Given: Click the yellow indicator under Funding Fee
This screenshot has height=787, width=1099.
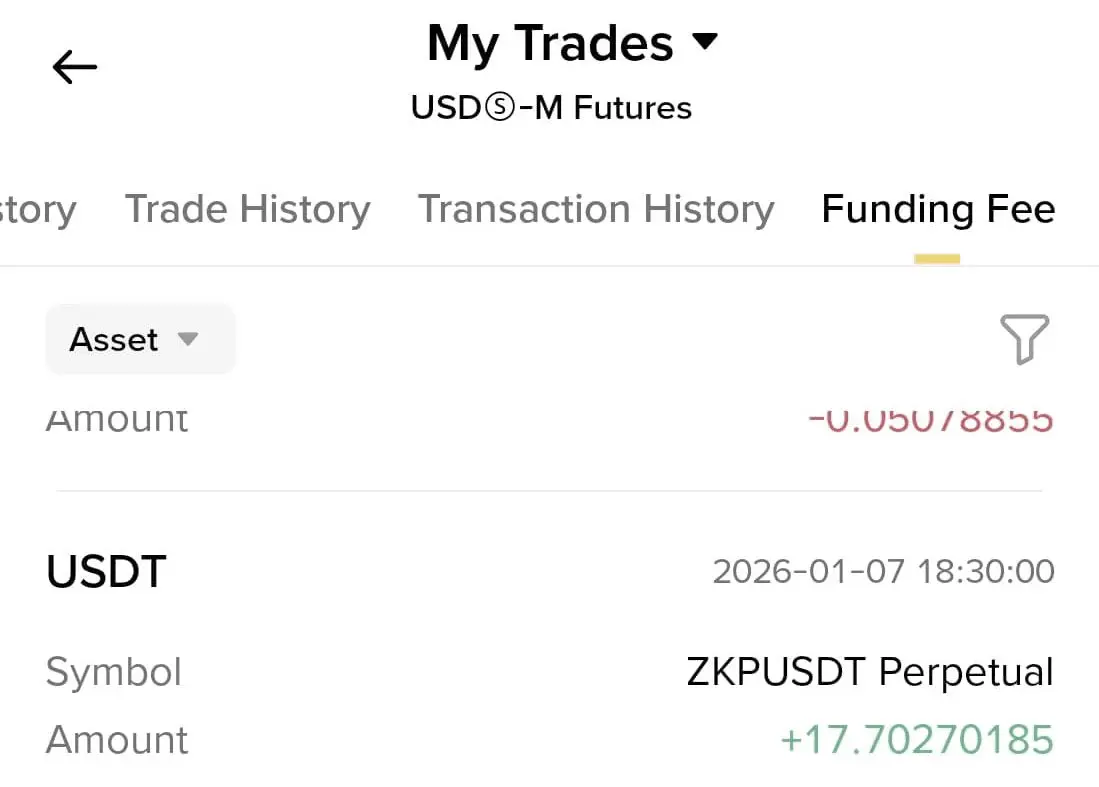Looking at the screenshot, I should tap(937, 259).
